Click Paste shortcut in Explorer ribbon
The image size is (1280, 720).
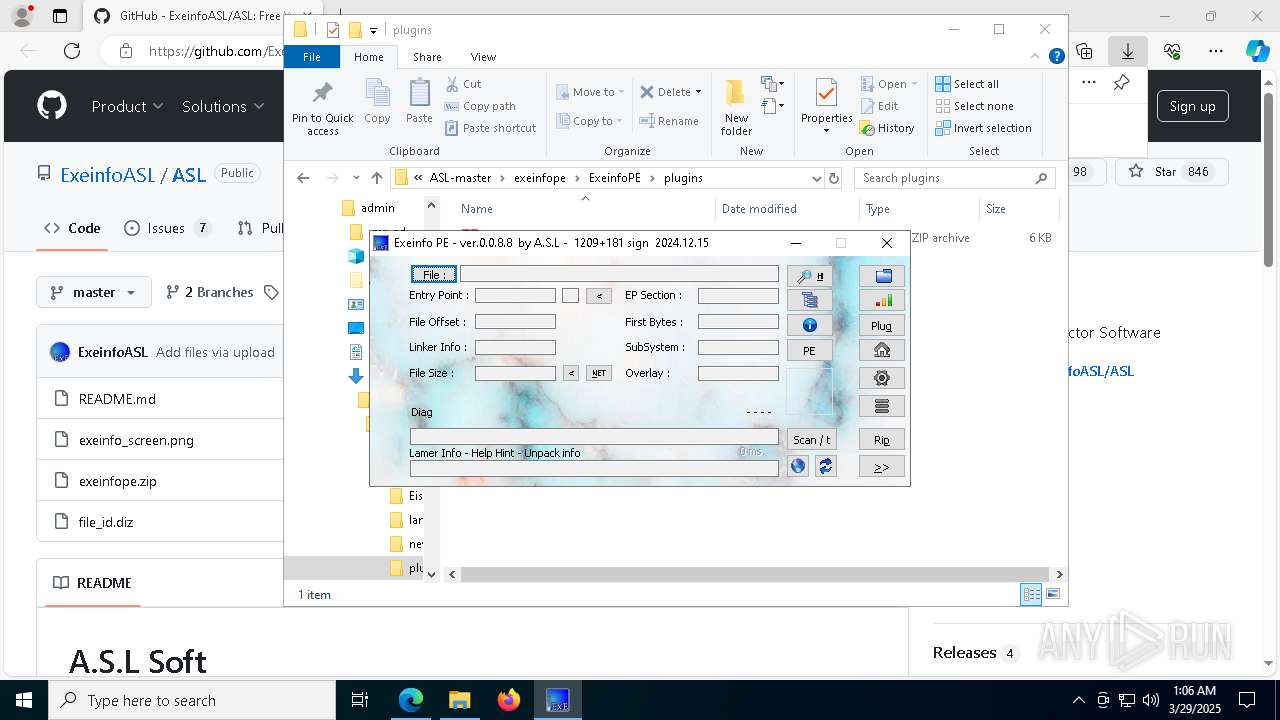coord(490,128)
